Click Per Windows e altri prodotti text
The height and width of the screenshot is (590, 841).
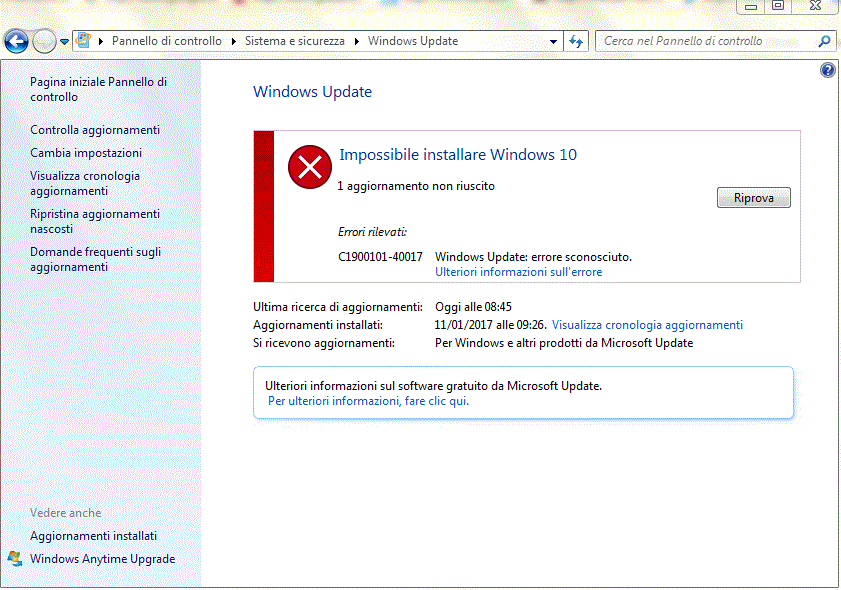[564, 343]
